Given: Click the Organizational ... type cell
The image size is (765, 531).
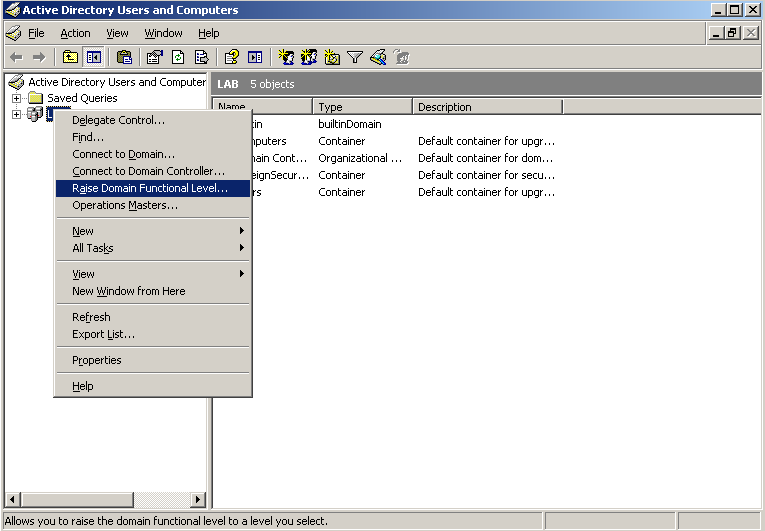Looking at the screenshot, I should pos(360,158).
